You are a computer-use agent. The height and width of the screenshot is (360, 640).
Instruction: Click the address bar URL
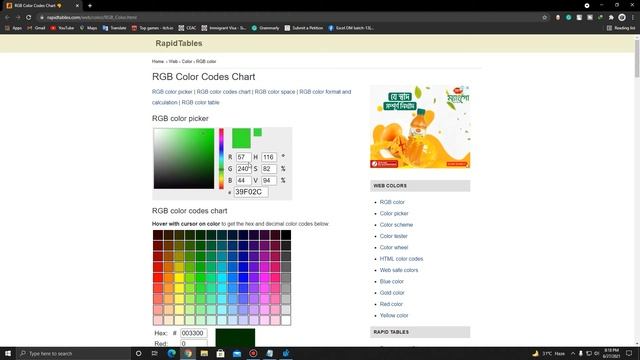[x=91, y=18]
